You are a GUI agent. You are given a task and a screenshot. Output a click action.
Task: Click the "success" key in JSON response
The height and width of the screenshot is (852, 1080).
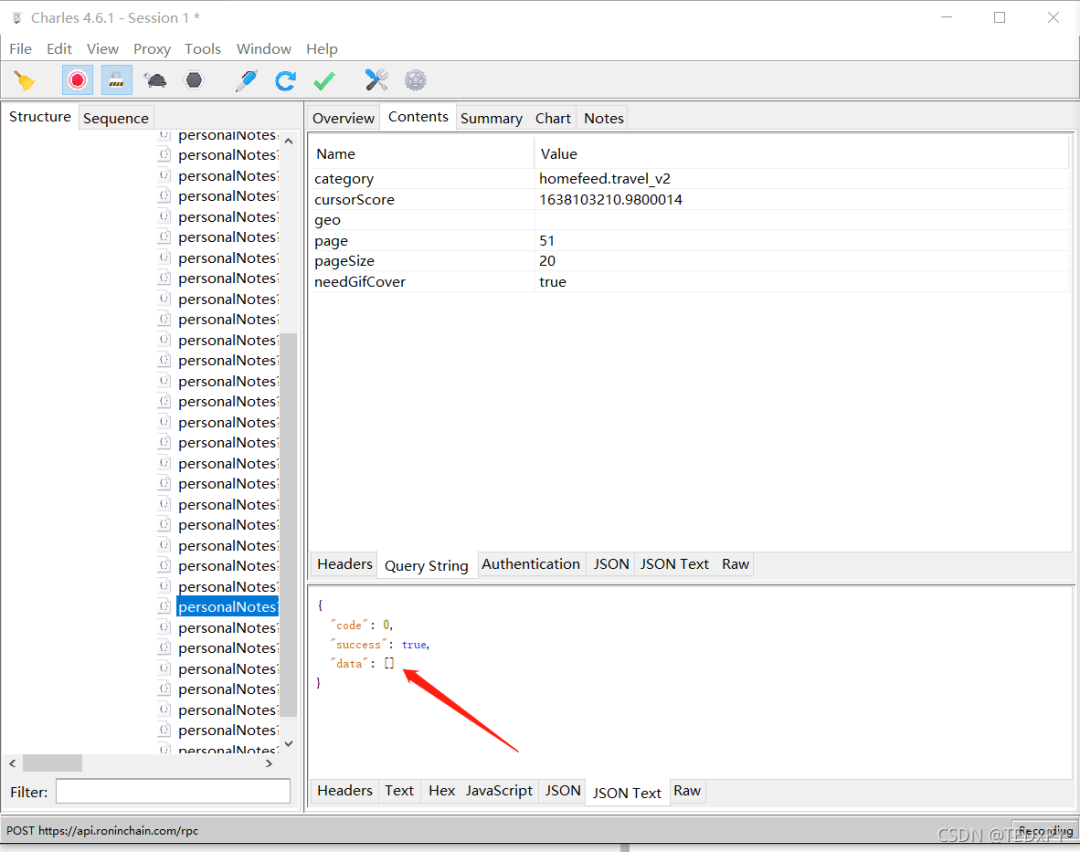click(x=357, y=645)
